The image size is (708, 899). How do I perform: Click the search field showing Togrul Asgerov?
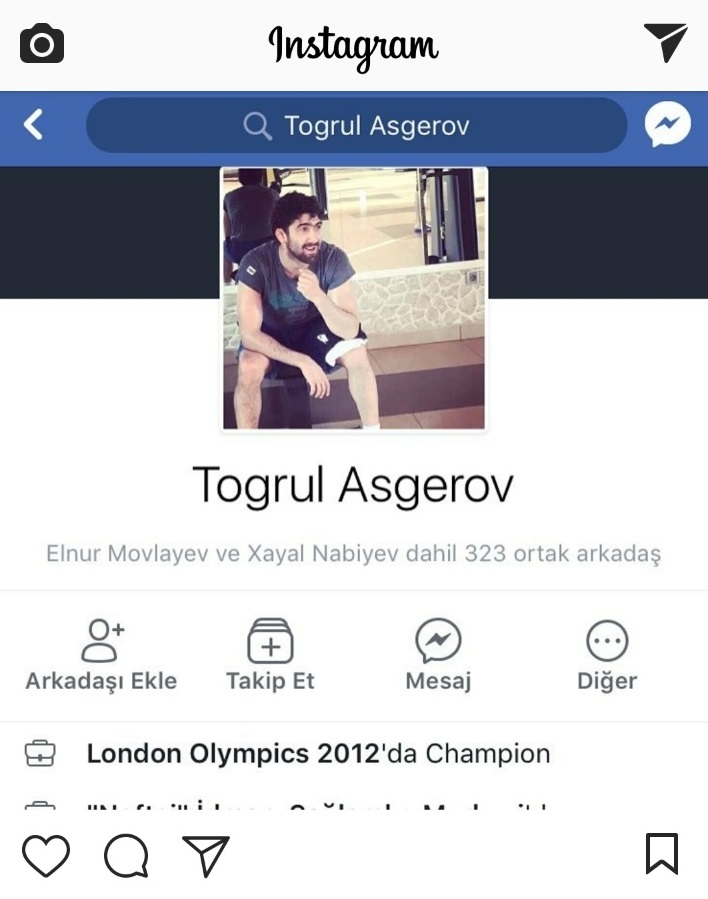pos(357,125)
